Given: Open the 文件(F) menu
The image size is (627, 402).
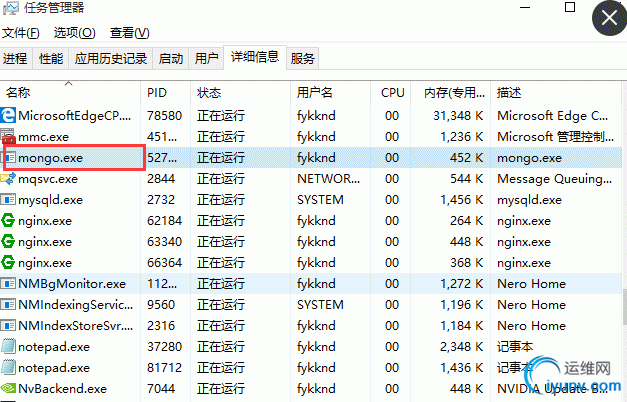Looking at the screenshot, I should point(20,32).
